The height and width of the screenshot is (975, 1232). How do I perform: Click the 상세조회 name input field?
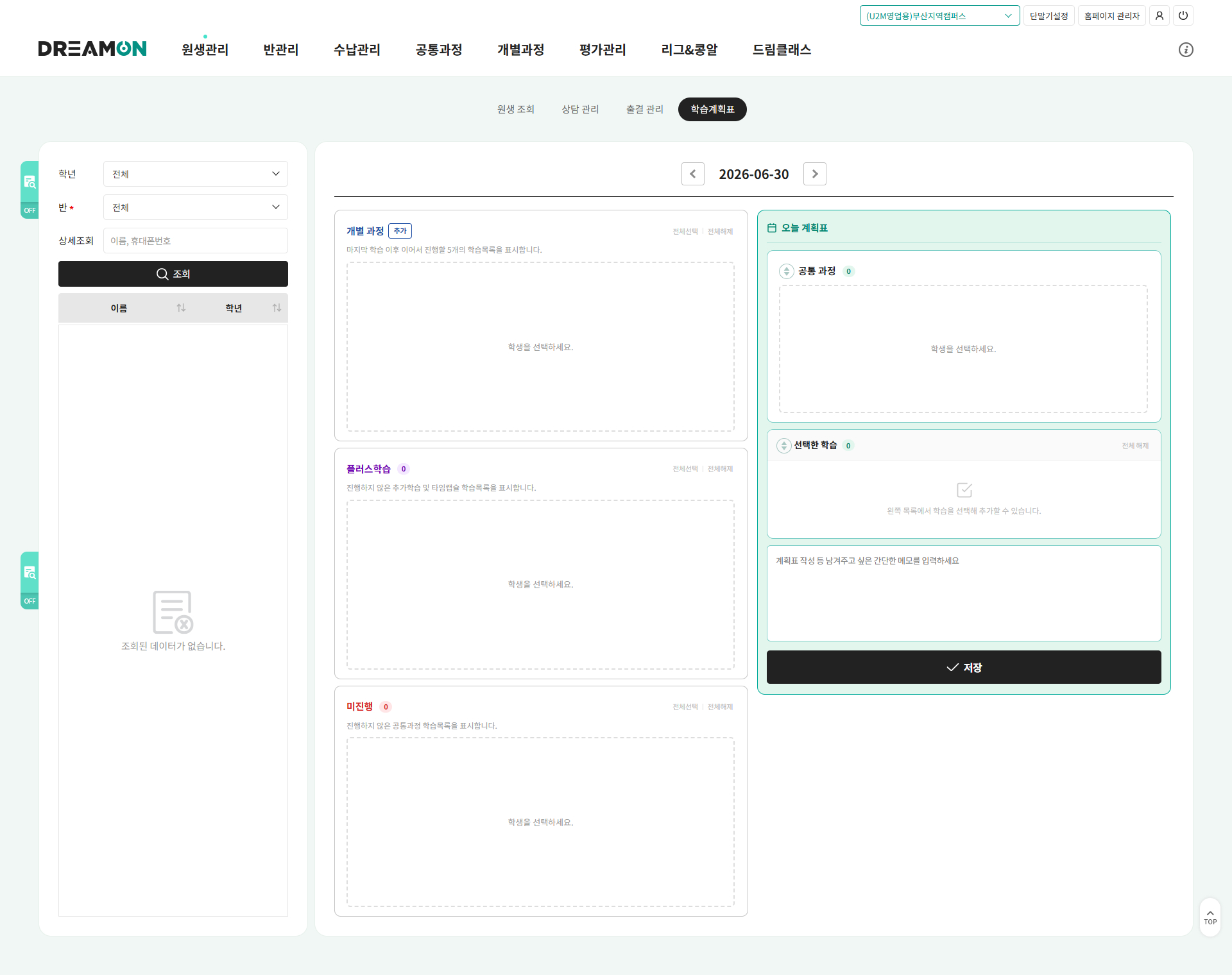tap(196, 241)
